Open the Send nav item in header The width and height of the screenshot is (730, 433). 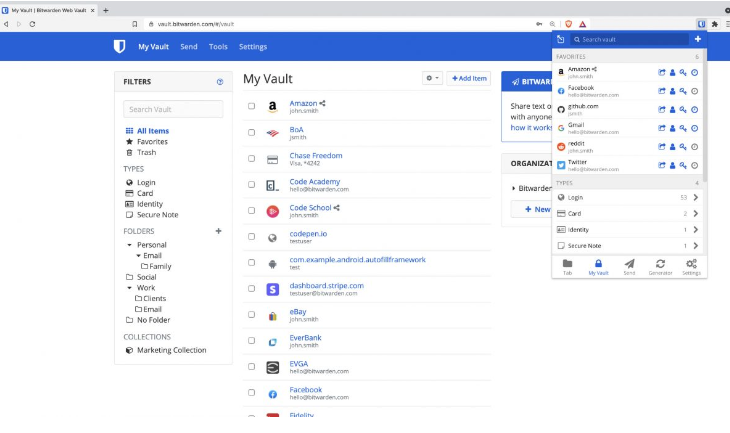pos(189,47)
